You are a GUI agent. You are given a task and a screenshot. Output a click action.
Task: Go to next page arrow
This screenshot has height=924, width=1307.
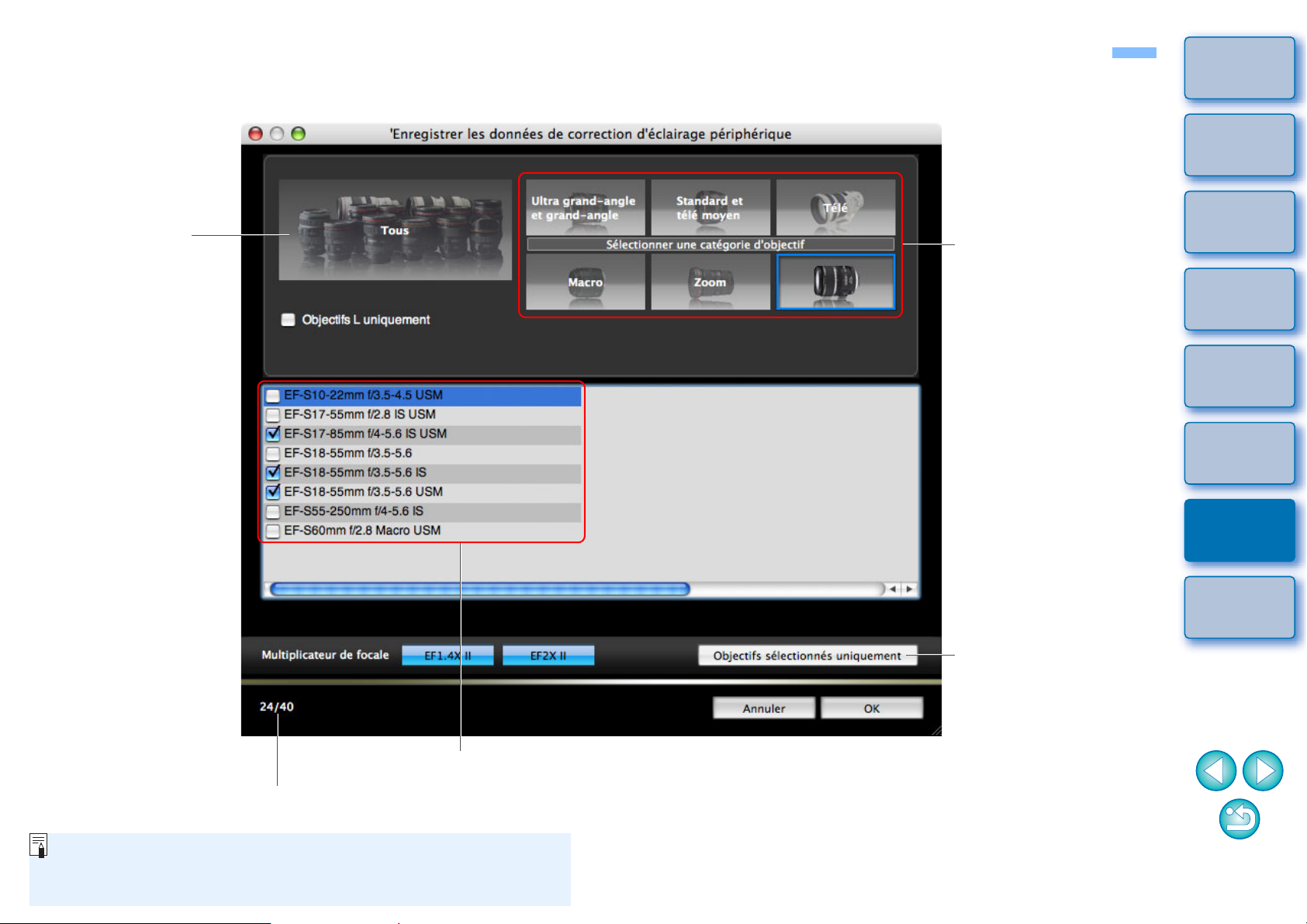[1263, 770]
